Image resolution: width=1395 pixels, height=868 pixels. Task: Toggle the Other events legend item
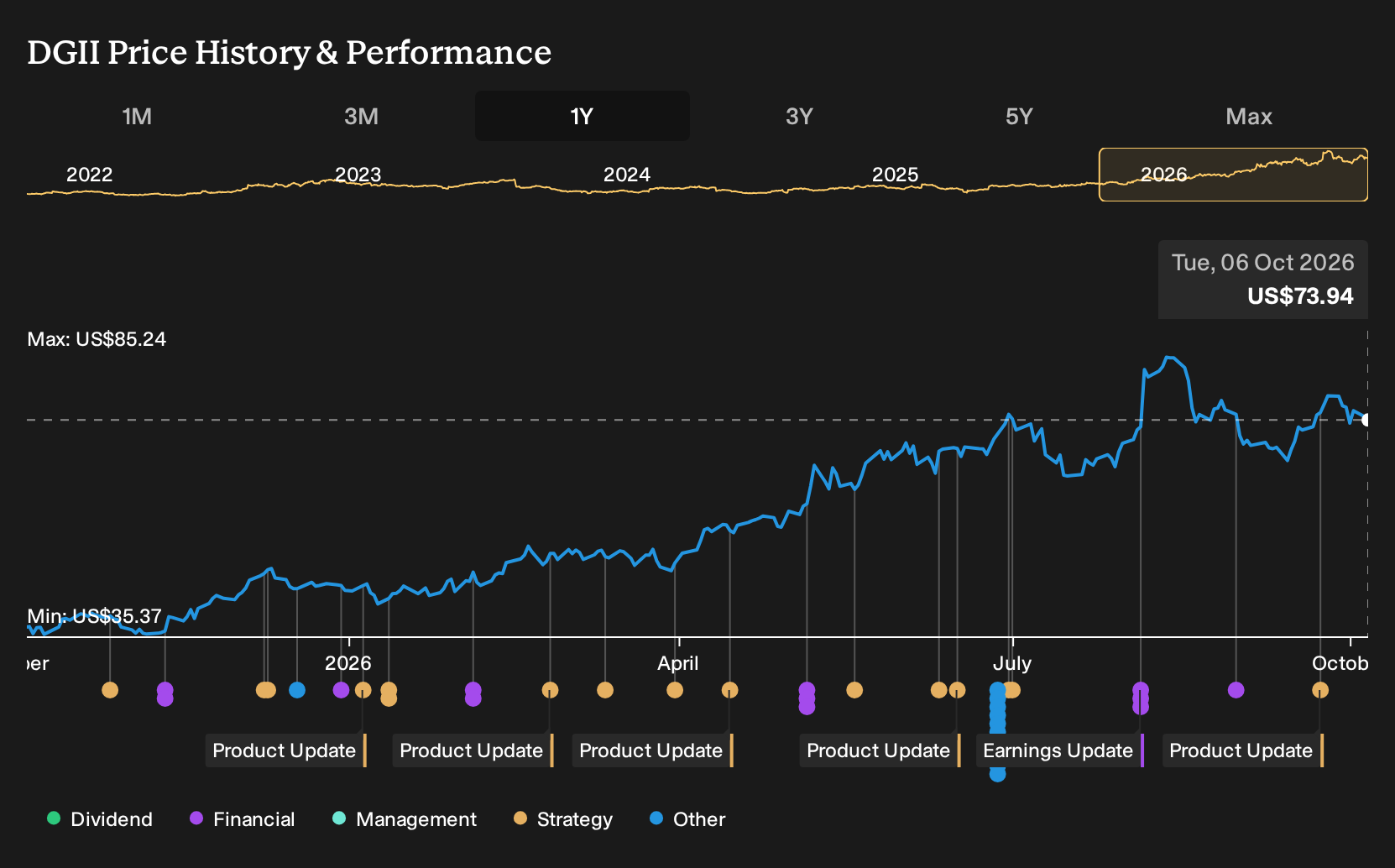(x=687, y=819)
